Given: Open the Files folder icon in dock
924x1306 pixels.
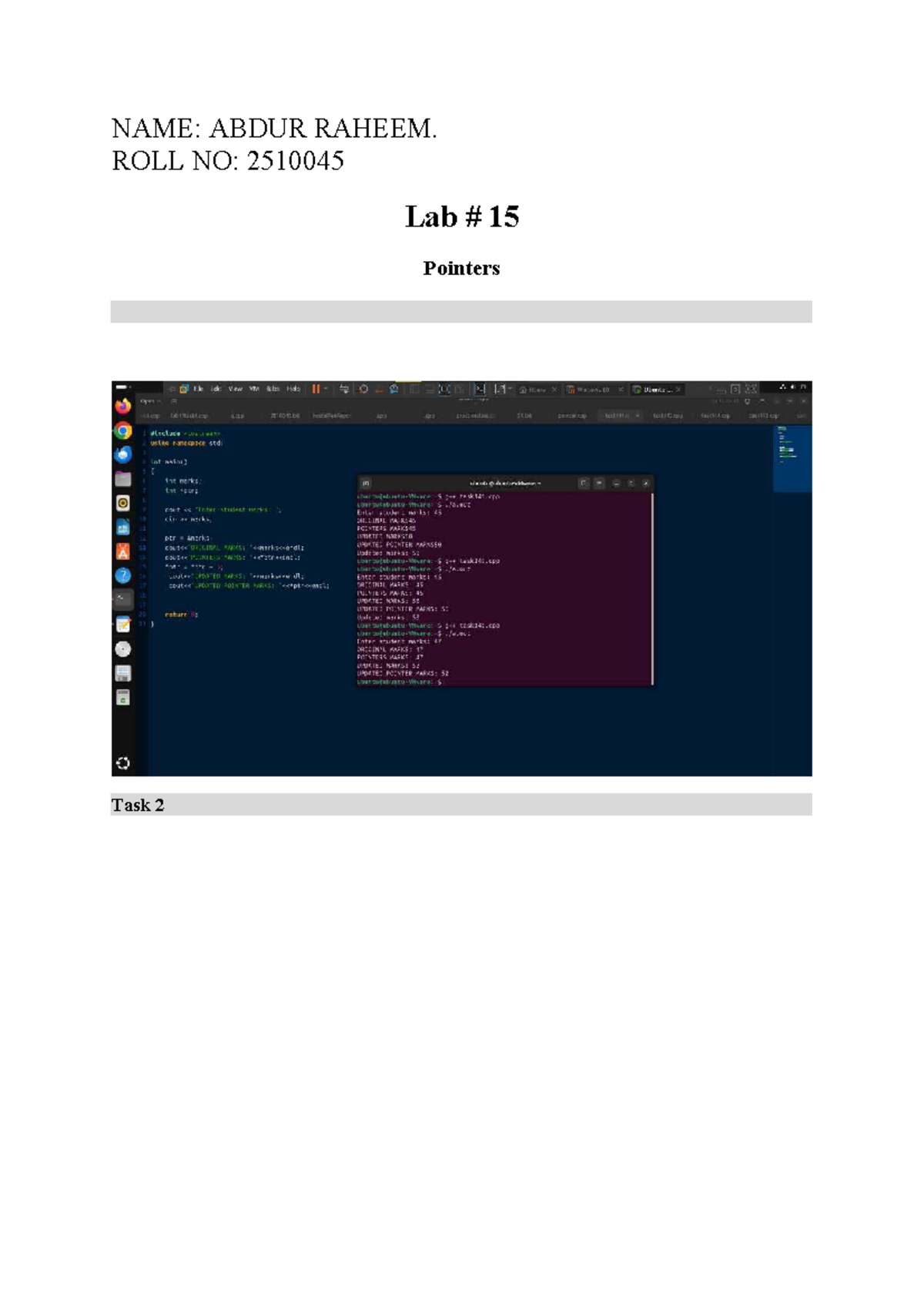Looking at the screenshot, I should click(122, 479).
